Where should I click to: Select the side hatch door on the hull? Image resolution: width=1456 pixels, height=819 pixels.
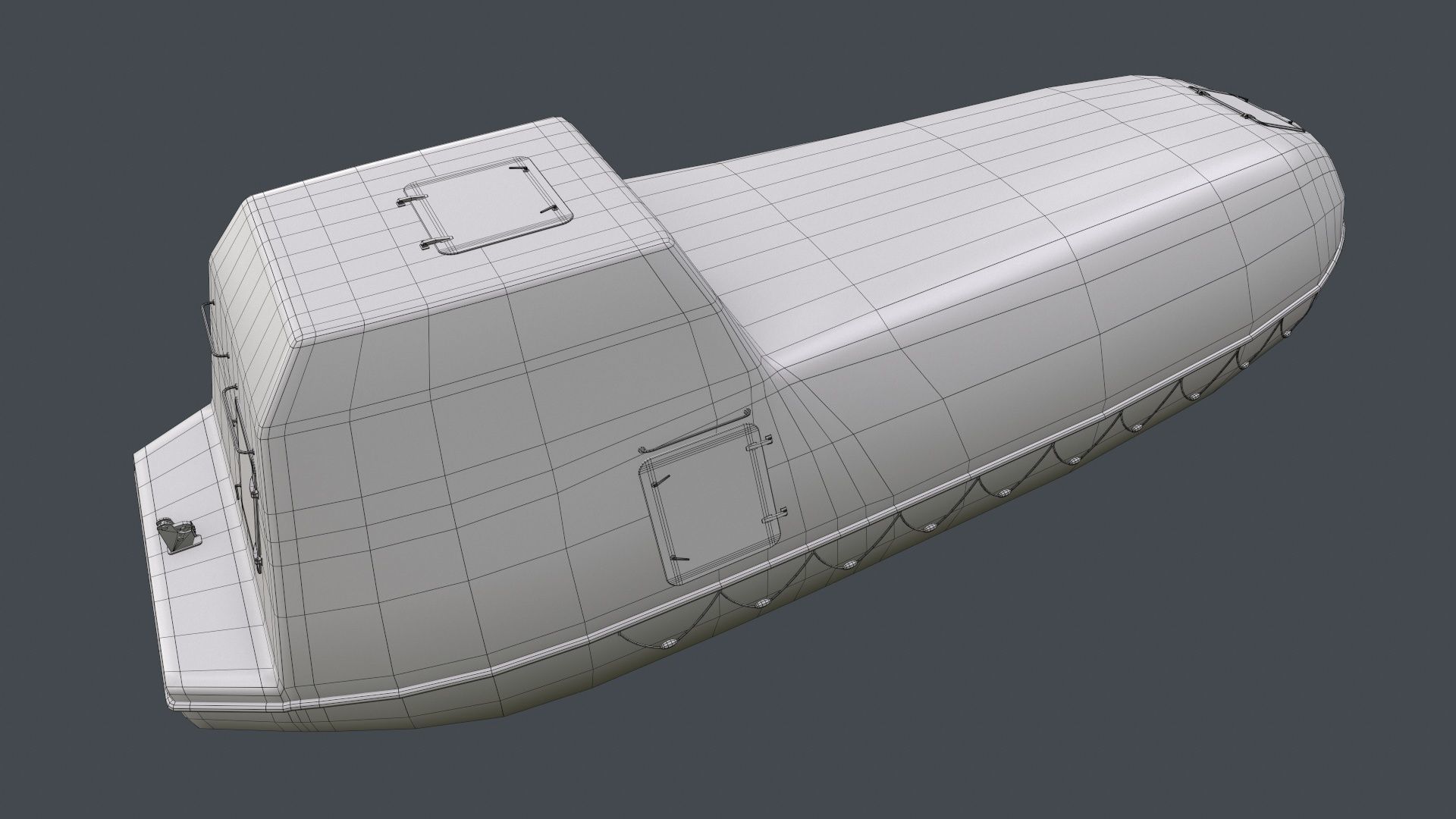[711, 505]
